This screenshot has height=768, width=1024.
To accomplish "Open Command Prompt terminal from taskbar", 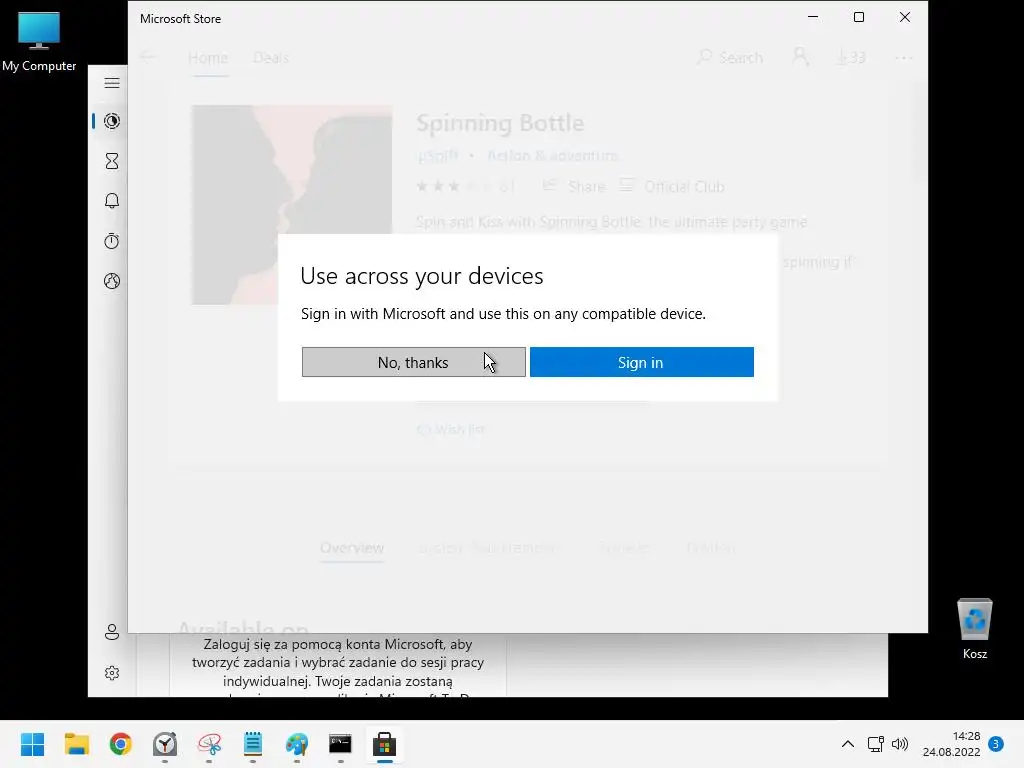I will [x=340, y=744].
